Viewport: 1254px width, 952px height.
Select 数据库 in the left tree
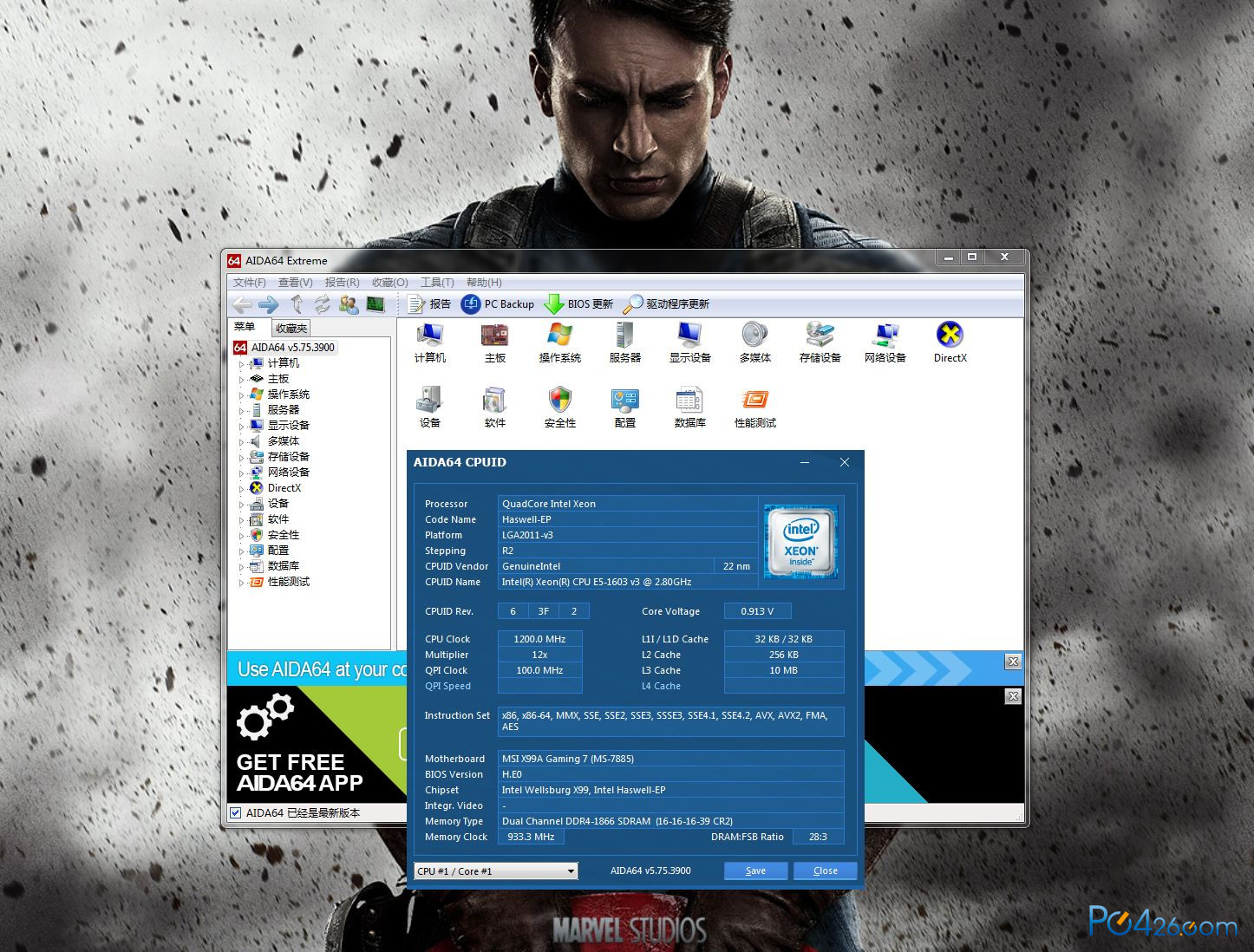coord(284,566)
